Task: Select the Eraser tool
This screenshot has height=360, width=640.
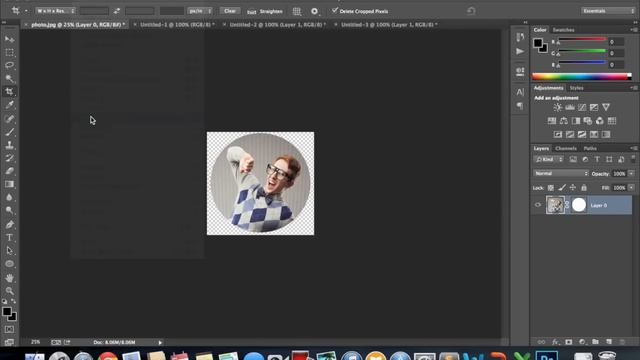Action: pos(9,171)
